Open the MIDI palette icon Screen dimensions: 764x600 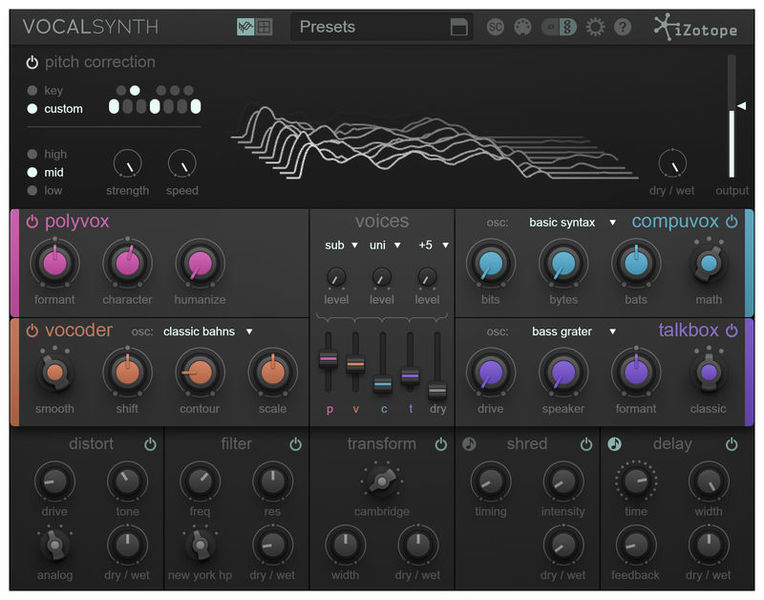[523, 27]
